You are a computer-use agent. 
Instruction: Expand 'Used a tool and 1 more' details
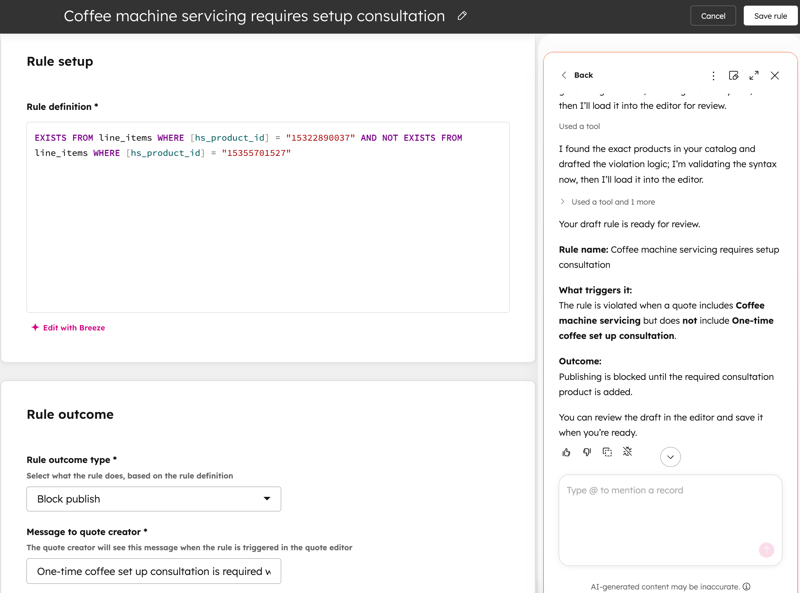click(x=607, y=202)
